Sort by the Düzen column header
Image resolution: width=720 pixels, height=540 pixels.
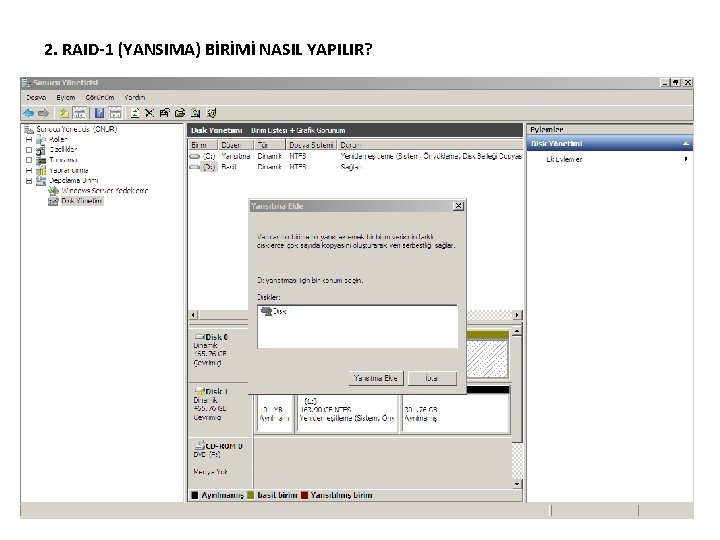click(236, 145)
